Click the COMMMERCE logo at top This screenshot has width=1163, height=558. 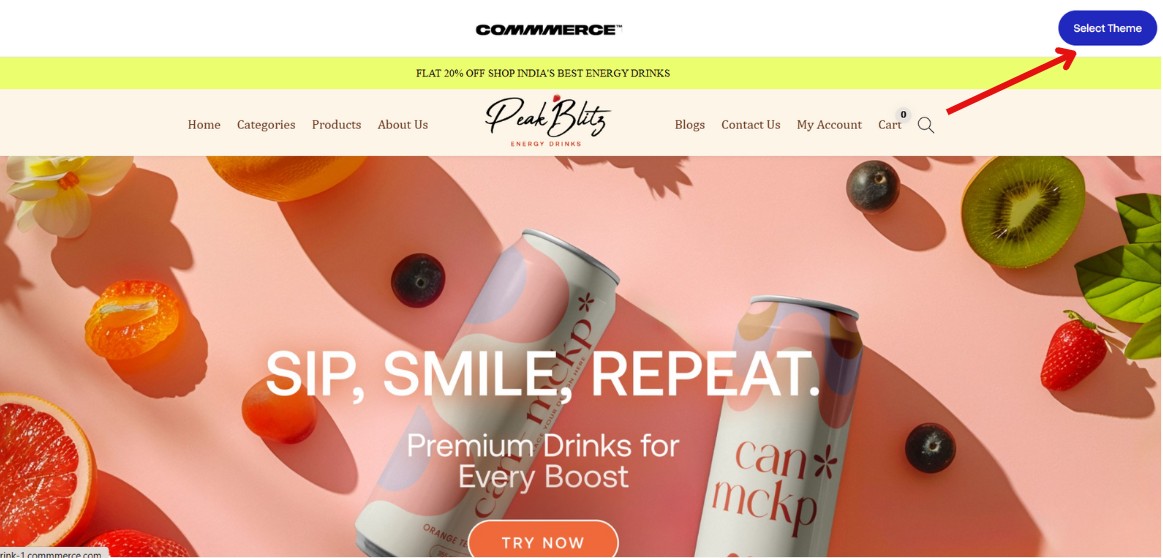tap(549, 30)
